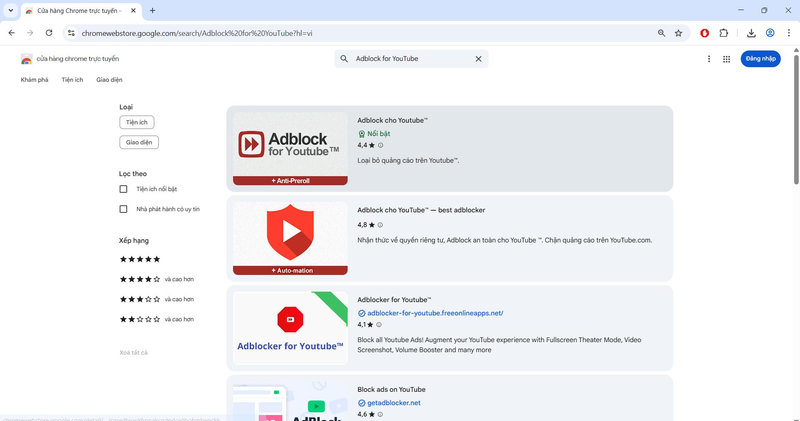800x421 pixels.
Task: Visit the getadblocker.net publisher link
Action: (x=394, y=403)
